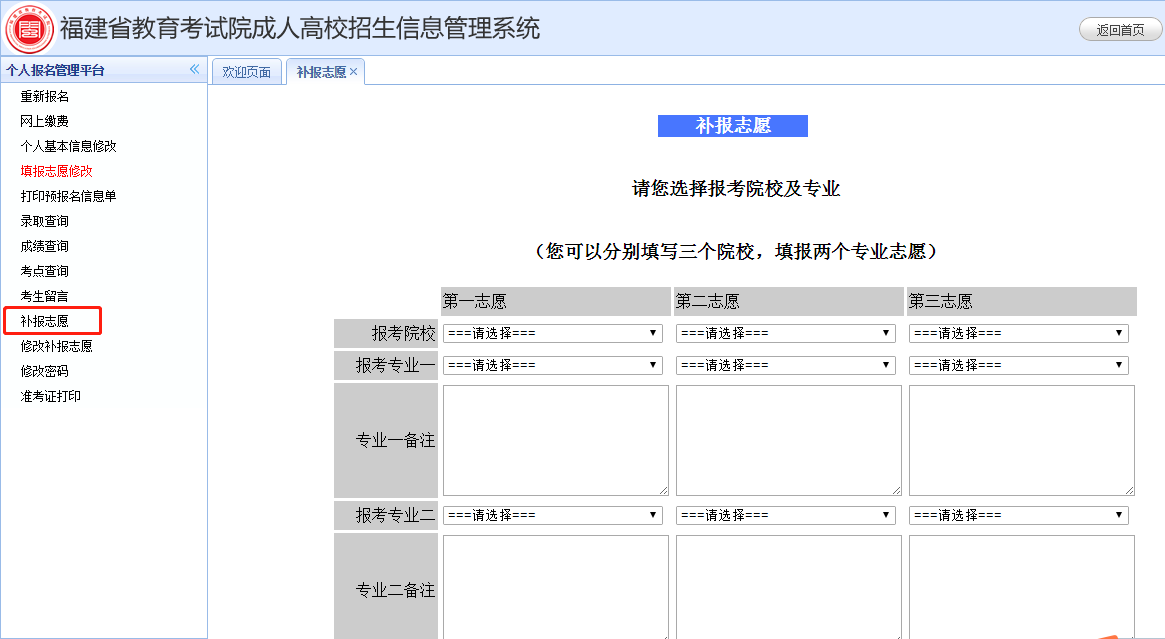1165x639 pixels.
Task: Click the red system logo emblem
Action: 30,28
